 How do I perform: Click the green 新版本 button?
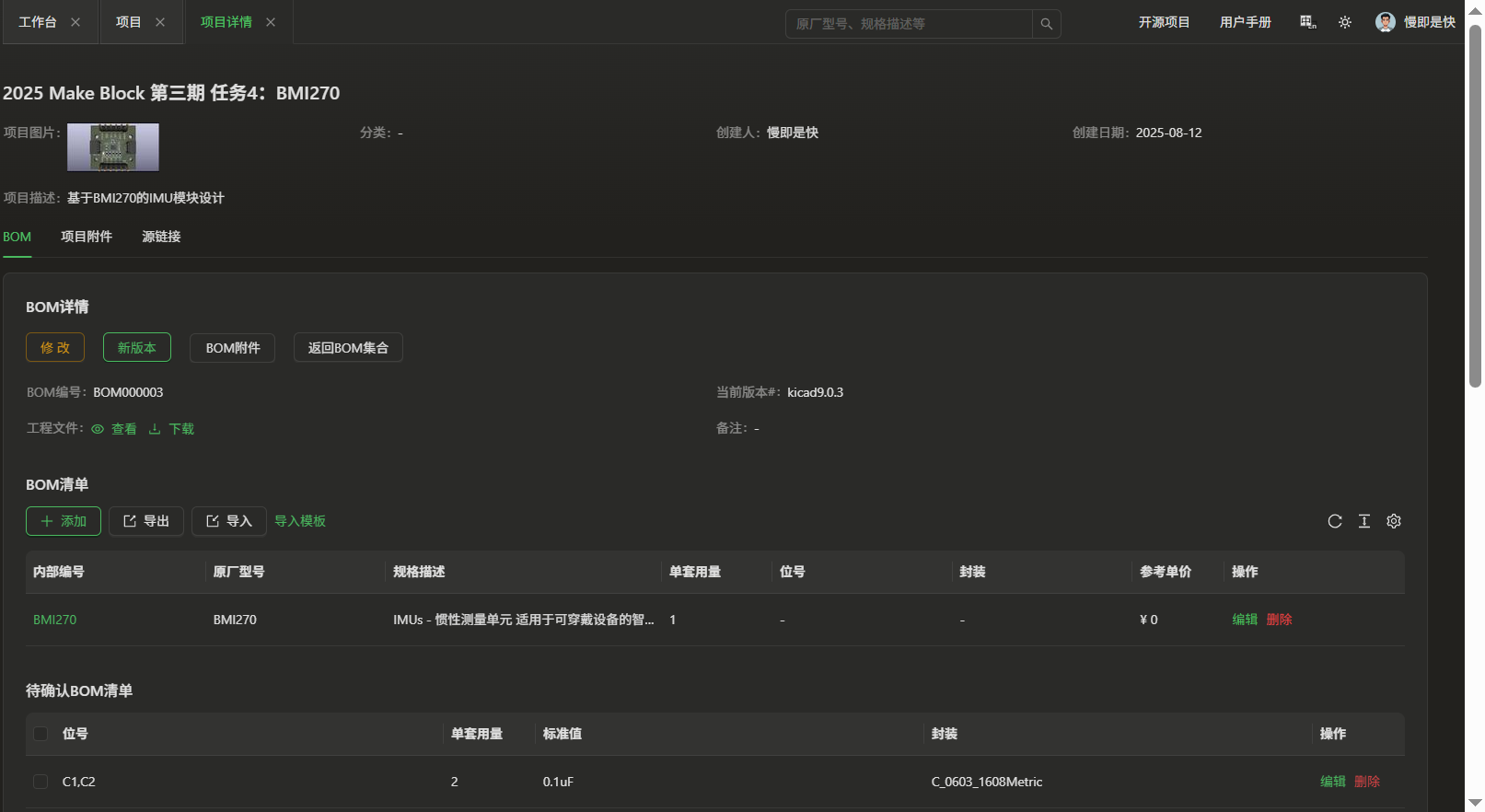tap(136, 347)
